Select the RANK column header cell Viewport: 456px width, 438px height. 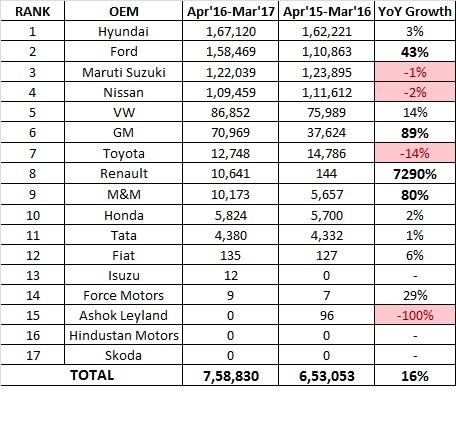point(32,11)
